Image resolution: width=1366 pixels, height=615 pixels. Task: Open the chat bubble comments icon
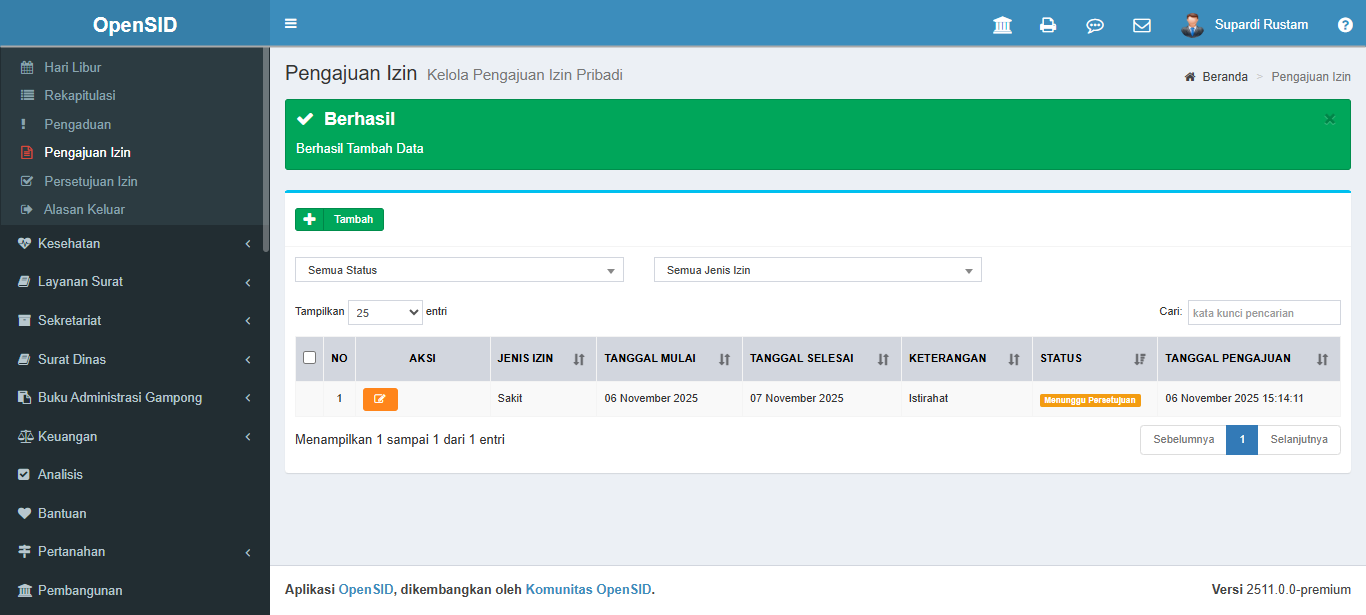(x=1095, y=25)
